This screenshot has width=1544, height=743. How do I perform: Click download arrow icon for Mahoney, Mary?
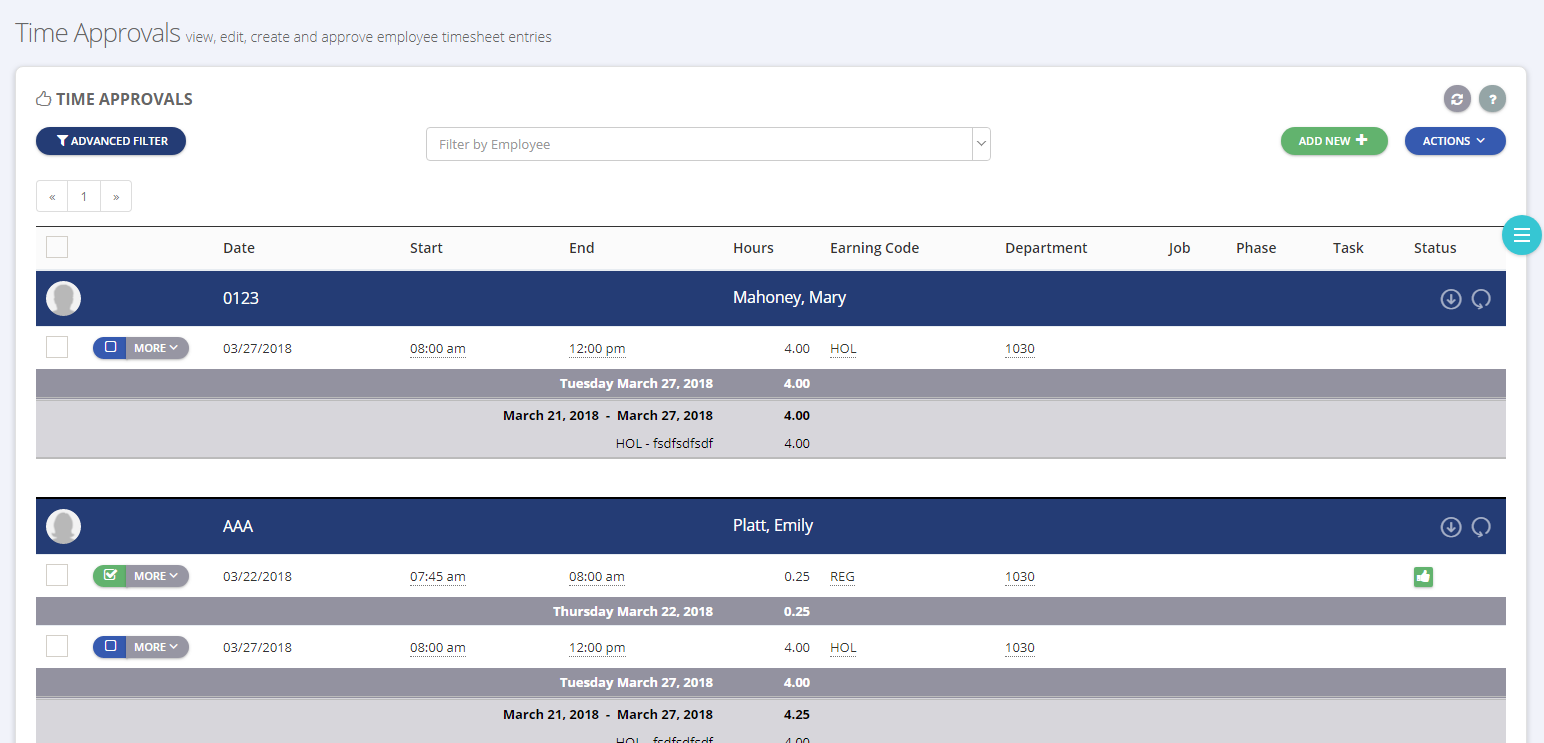coord(1451,299)
